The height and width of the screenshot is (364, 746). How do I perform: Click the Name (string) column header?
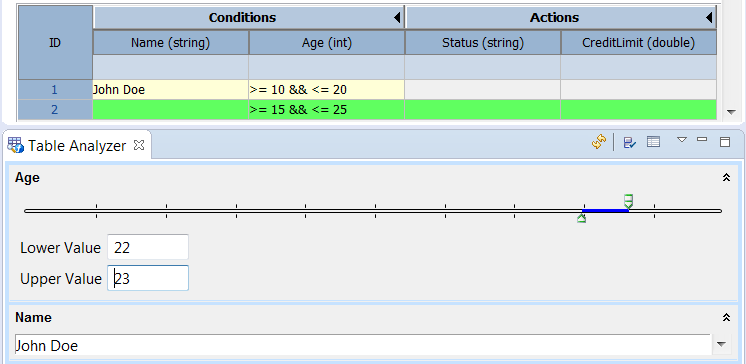[171, 43]
